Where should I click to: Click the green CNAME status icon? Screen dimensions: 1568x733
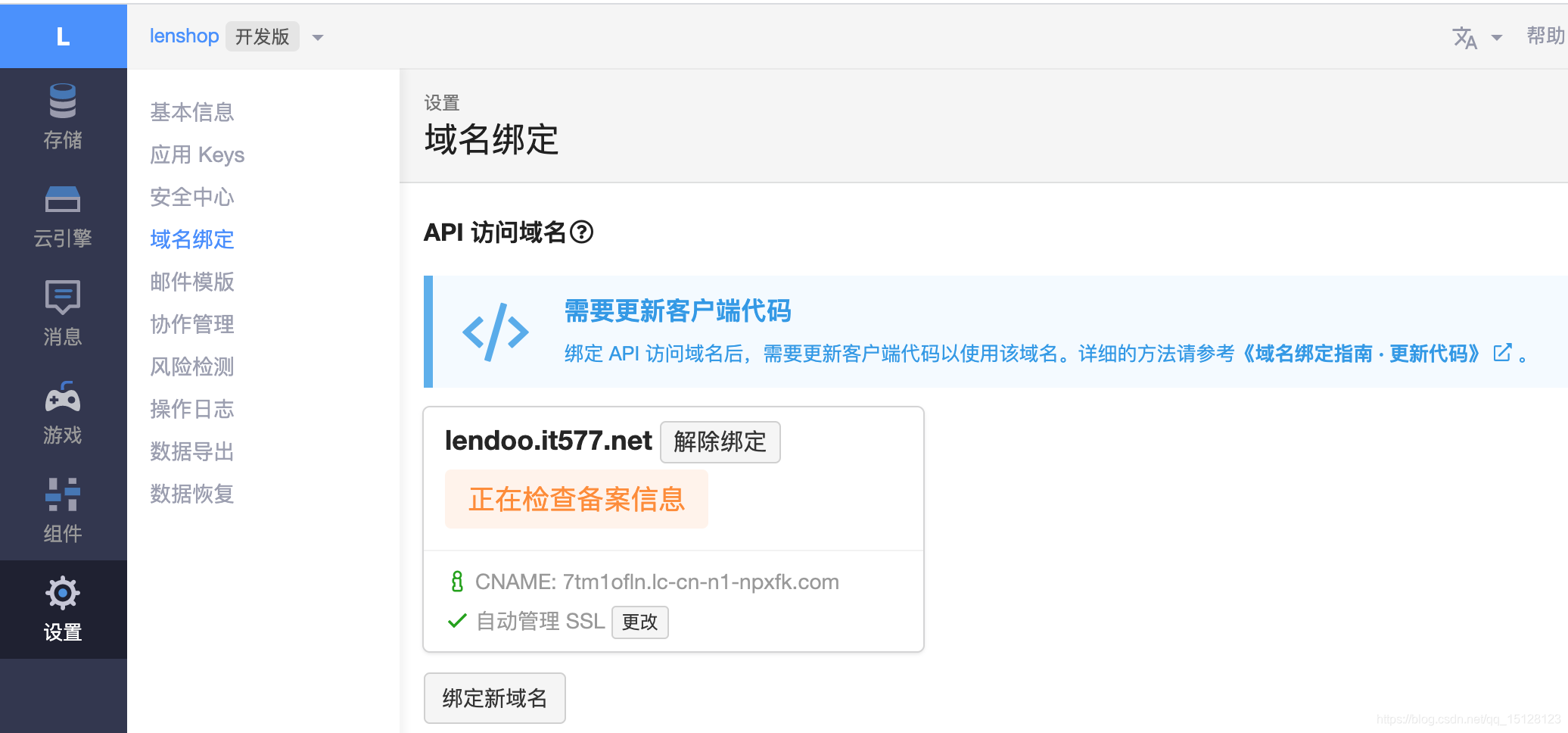[457, 582]
